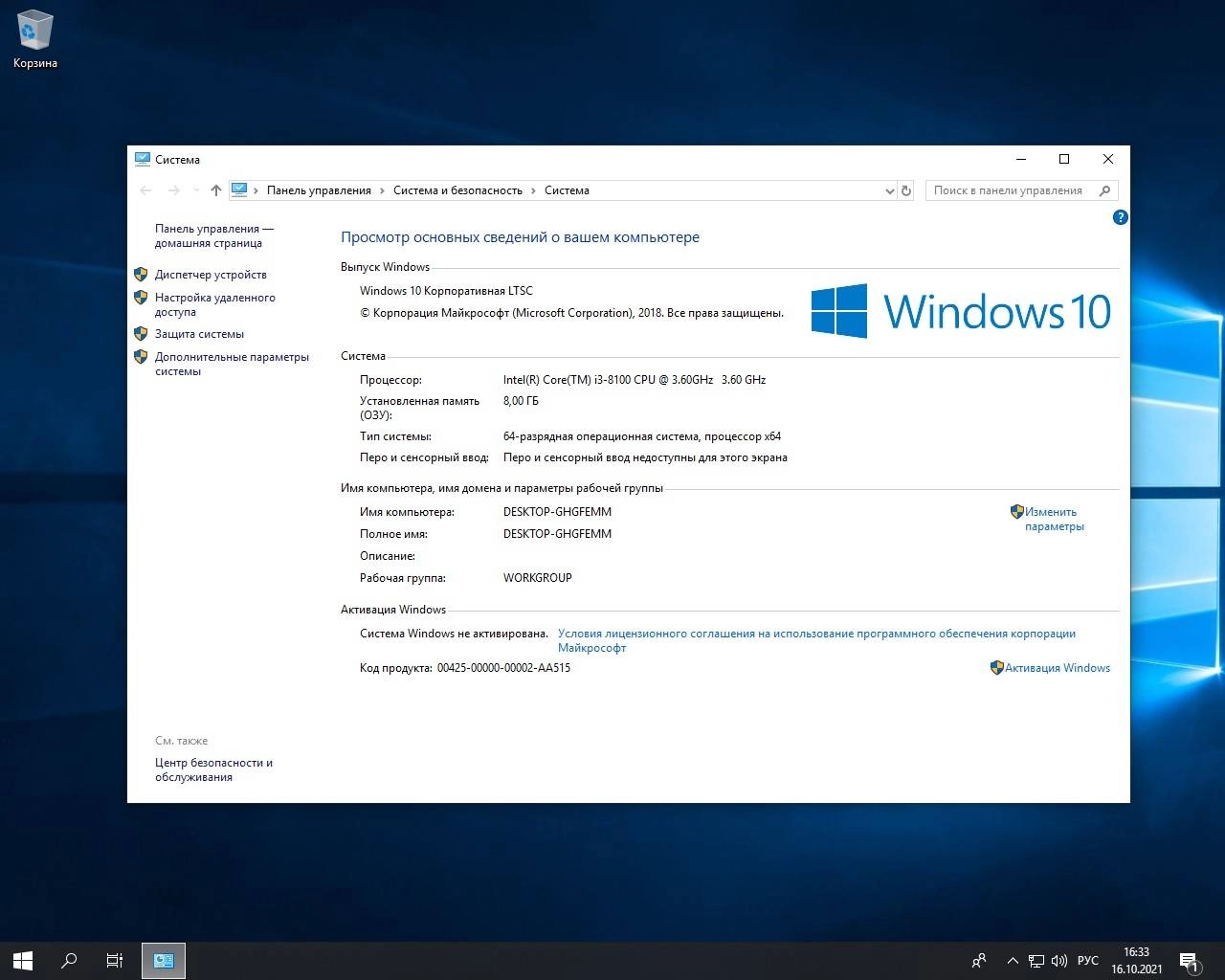The height and width of the screenshot is (980, 1225).
Task: Click shield icon next to 'Диспетчер устройств'
Action: [141, 275]
